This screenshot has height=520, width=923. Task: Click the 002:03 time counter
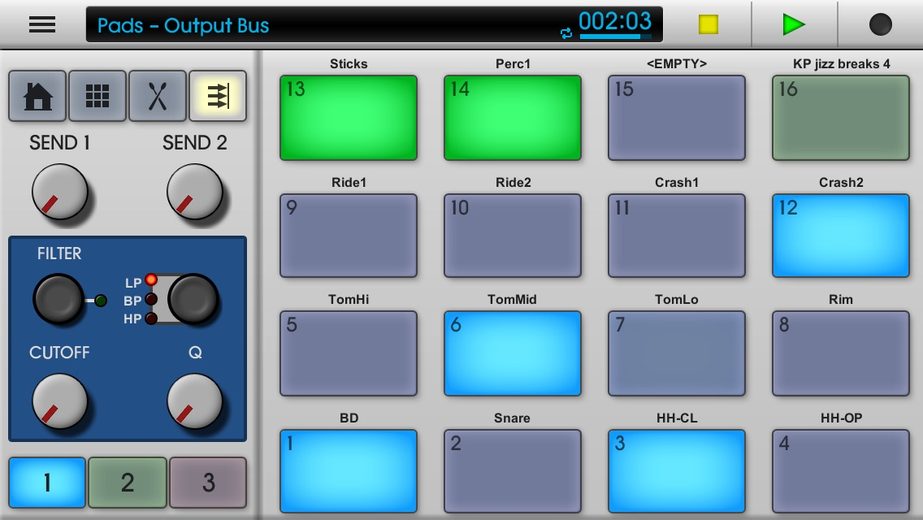coord(615,21)
